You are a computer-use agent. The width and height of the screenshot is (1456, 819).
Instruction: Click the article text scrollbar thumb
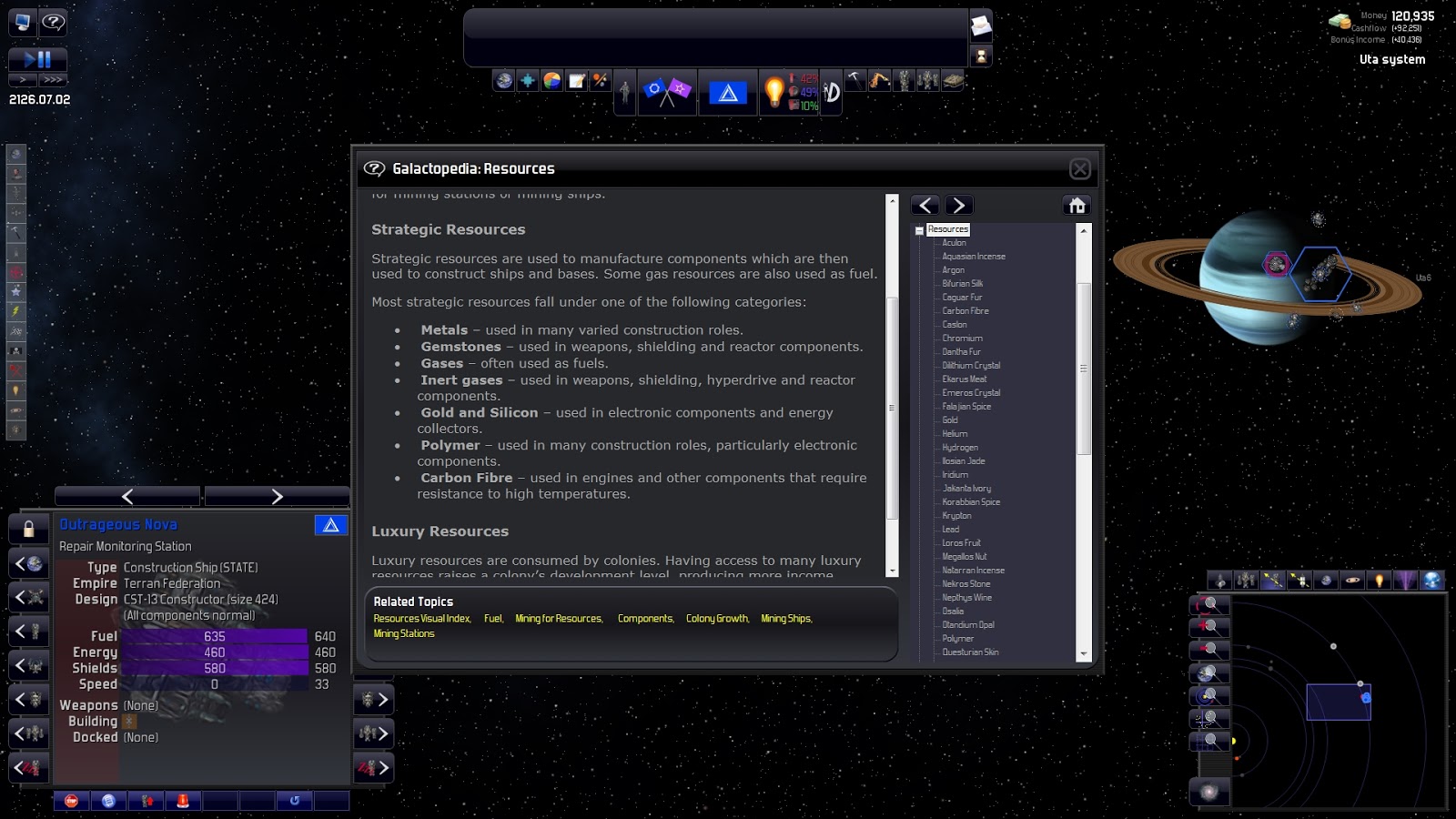coord(892,408)
